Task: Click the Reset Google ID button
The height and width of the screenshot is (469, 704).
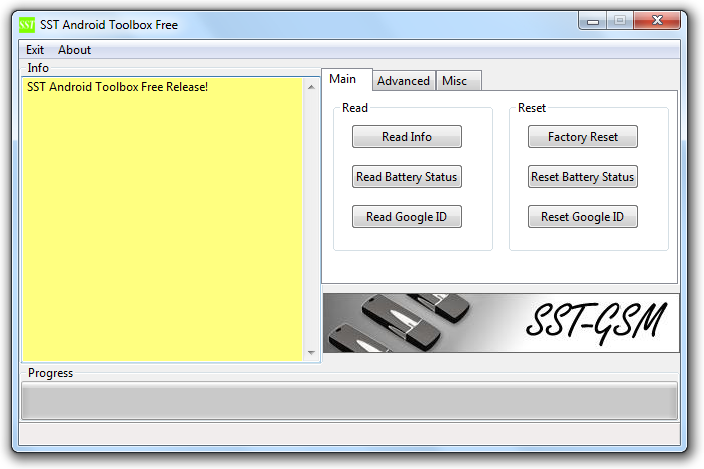Action: pyautogui.click(x=583, y=217)
